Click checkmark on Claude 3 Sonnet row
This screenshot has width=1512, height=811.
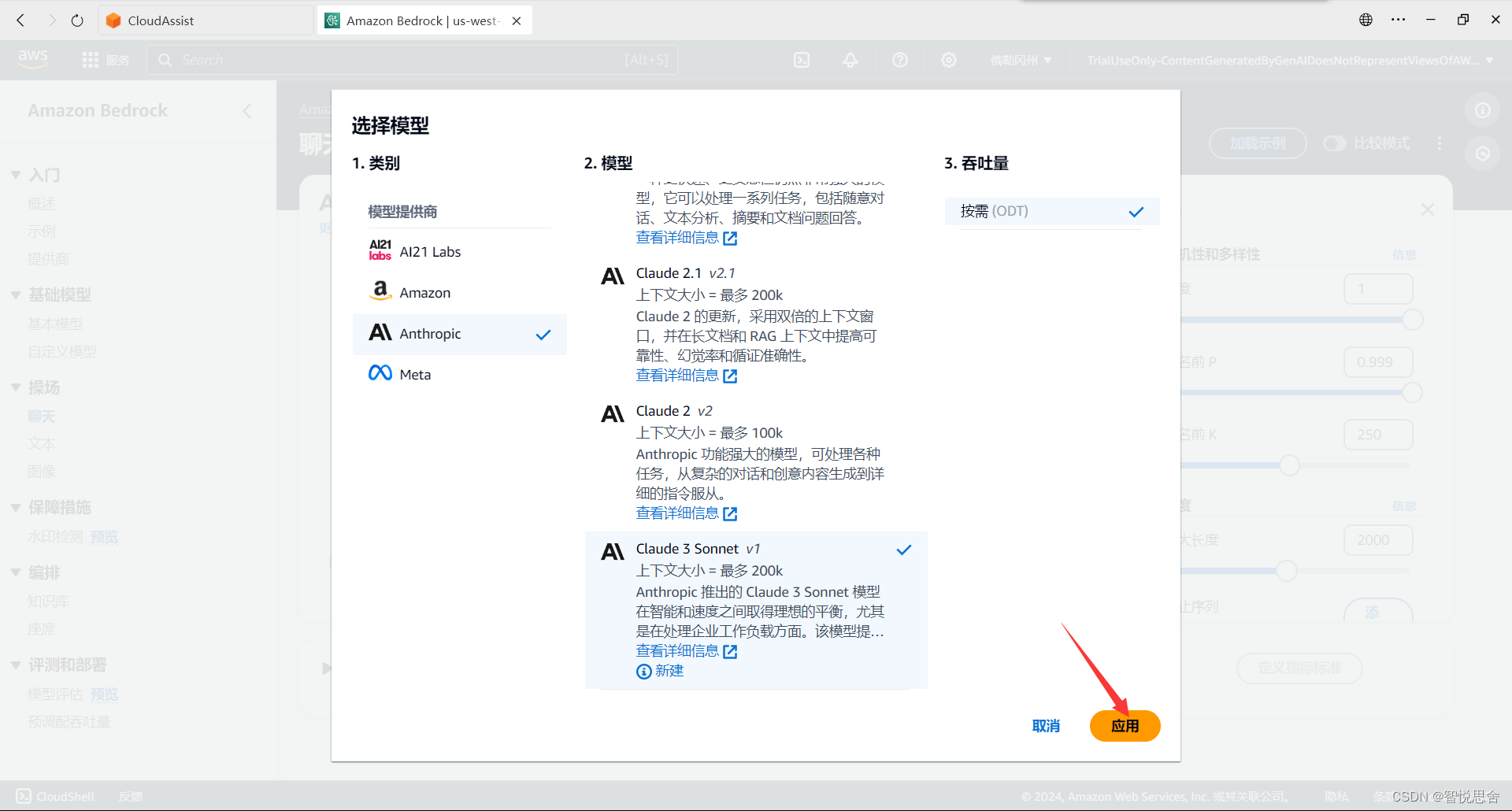coord(904,550)
